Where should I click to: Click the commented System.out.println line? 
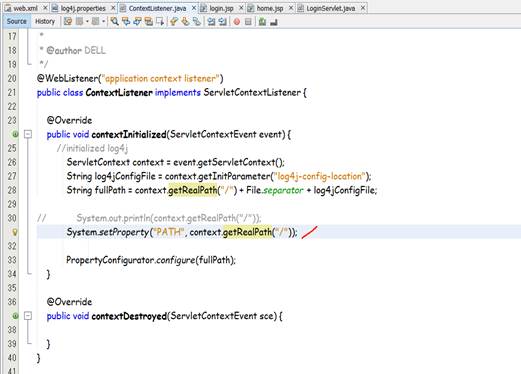pyautogui.click(x=169, y=218)
